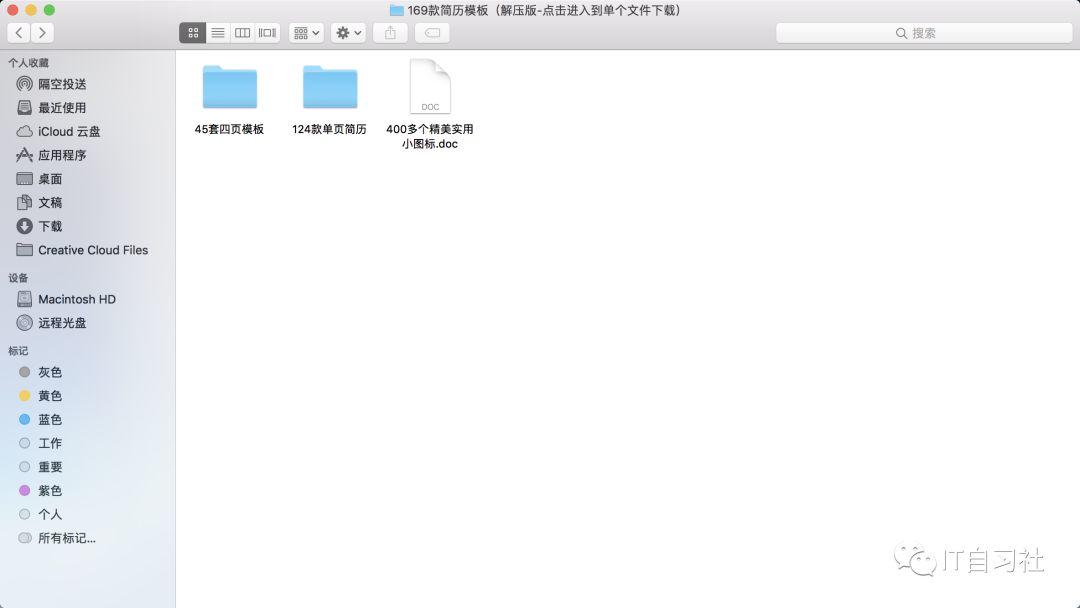This screenshot has height=608, width=1080.
Task: Navigate back with the back arrow
Action: coord(18,32)
